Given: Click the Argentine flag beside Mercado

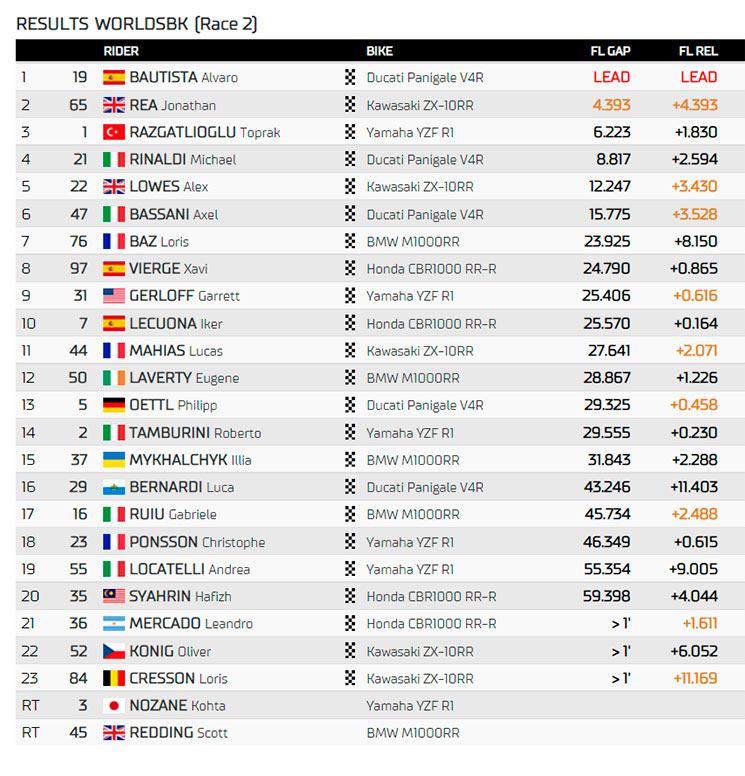Looking at the screenshot, I should (x=114, y=623).
